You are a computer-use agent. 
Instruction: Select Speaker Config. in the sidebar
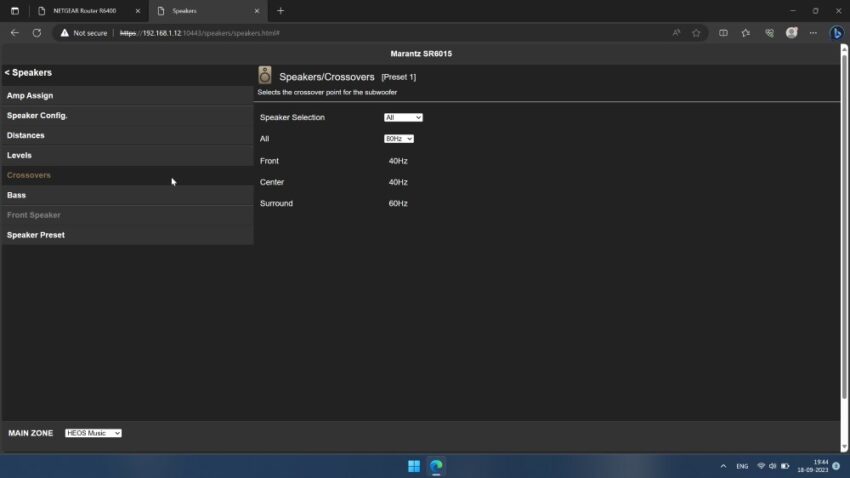pyautogui.click(x=37, y=116)
